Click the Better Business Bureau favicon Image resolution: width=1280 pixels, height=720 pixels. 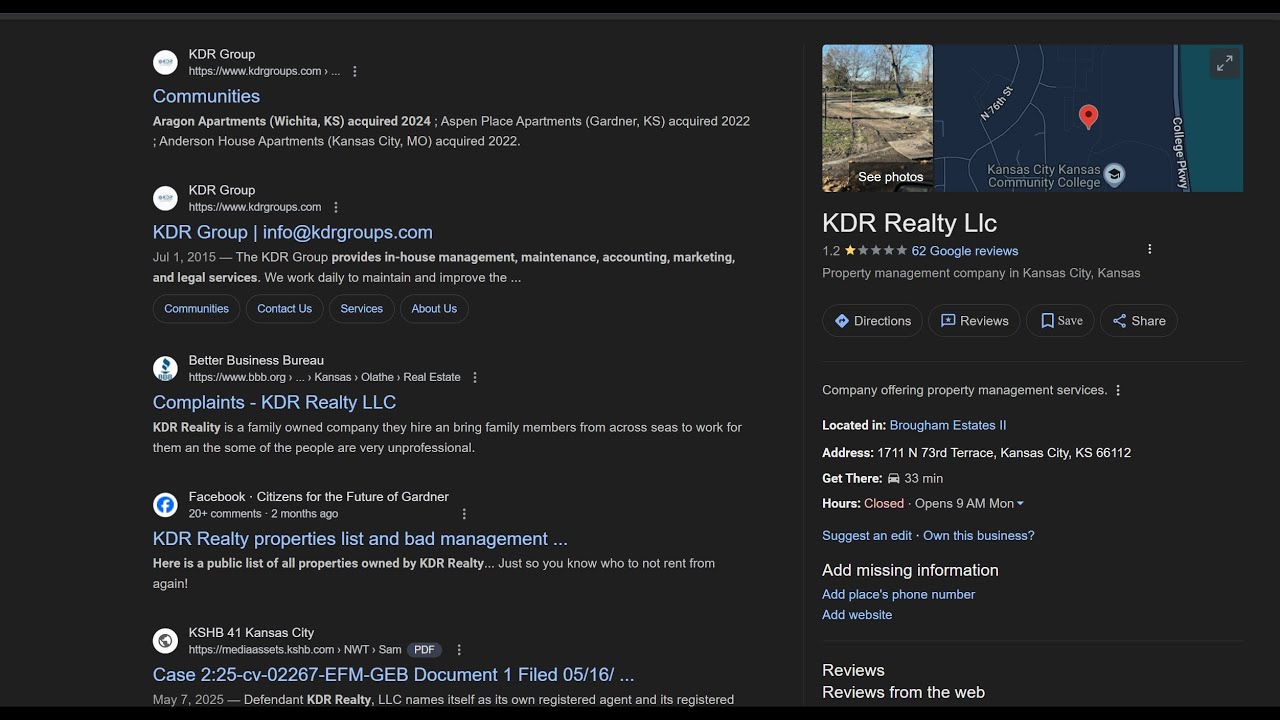click(x=165, y=368)
